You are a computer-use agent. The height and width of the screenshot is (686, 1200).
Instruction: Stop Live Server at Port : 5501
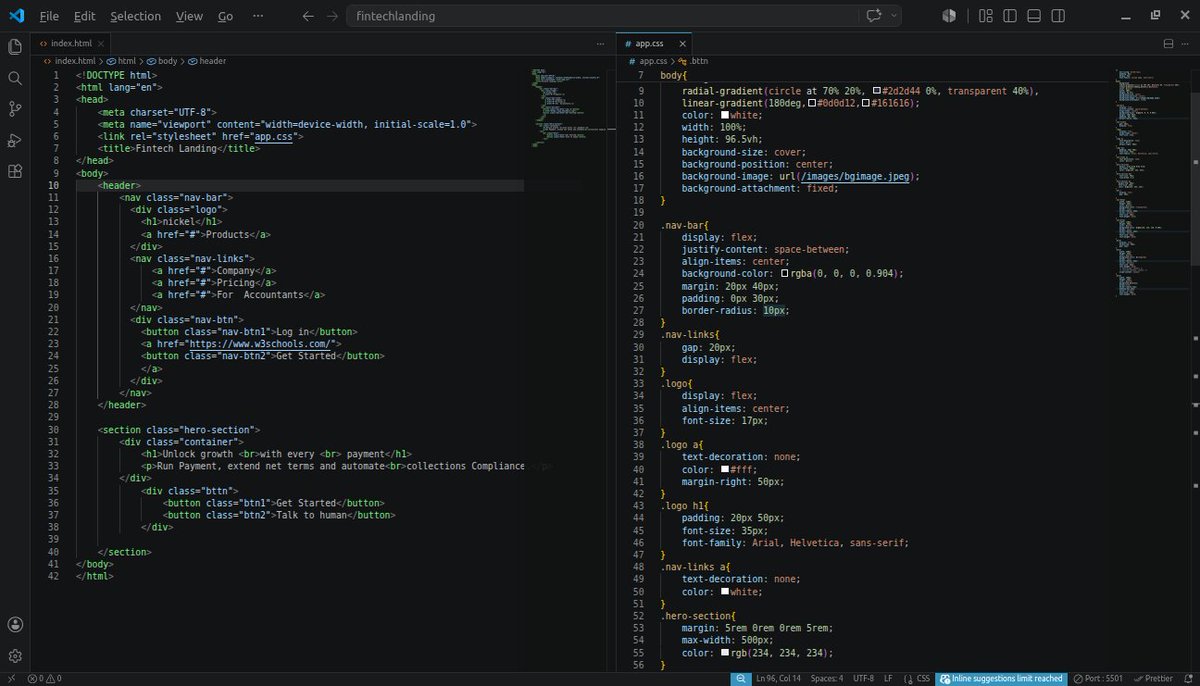(1098, 678)
